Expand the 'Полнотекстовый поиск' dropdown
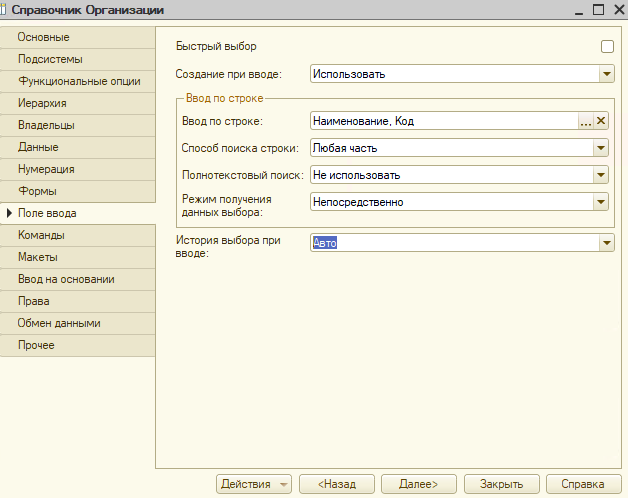Image resolution: width=628 pixels, height=498 pixels. tap(601, 175)
